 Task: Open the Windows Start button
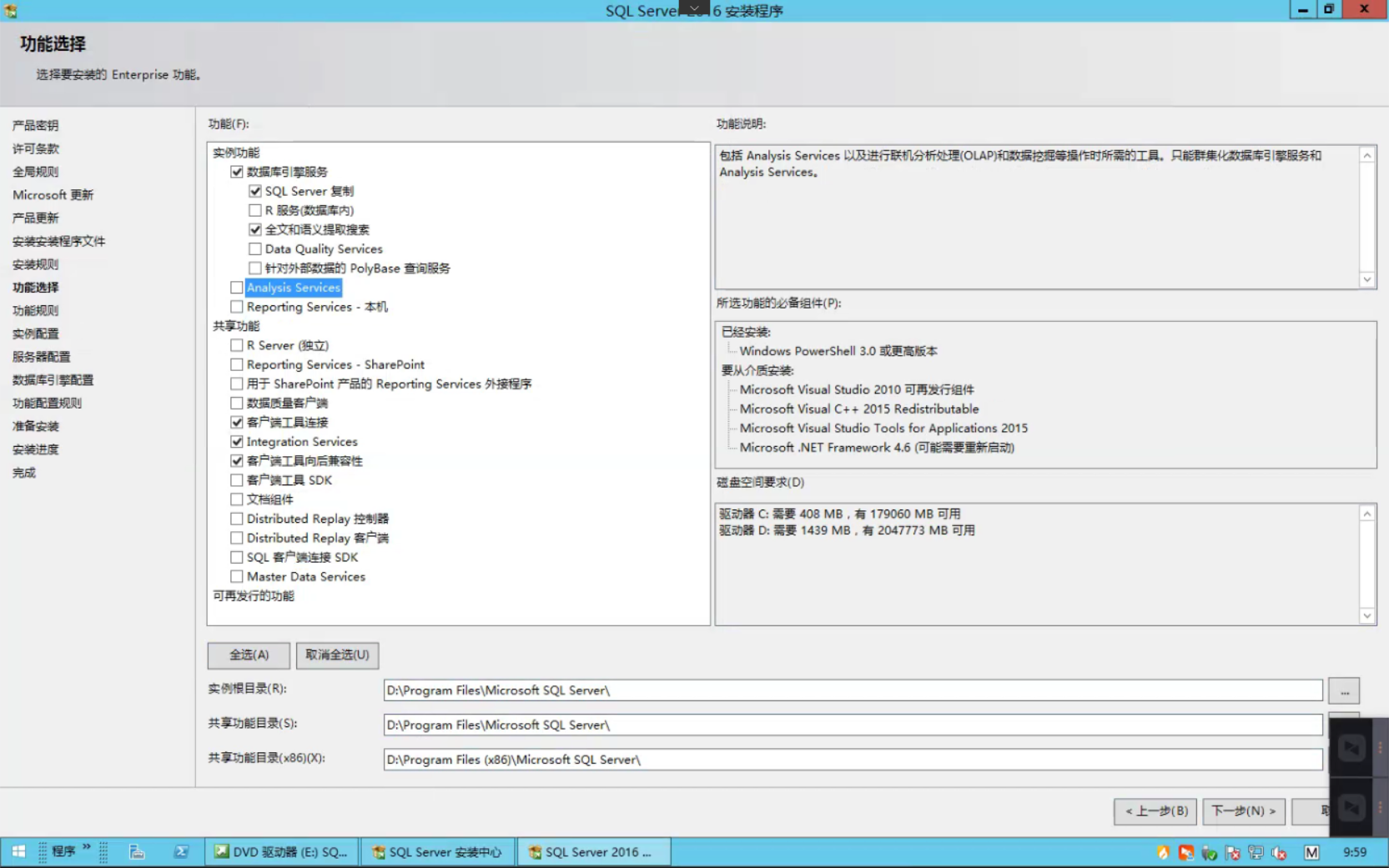point(18,851)
